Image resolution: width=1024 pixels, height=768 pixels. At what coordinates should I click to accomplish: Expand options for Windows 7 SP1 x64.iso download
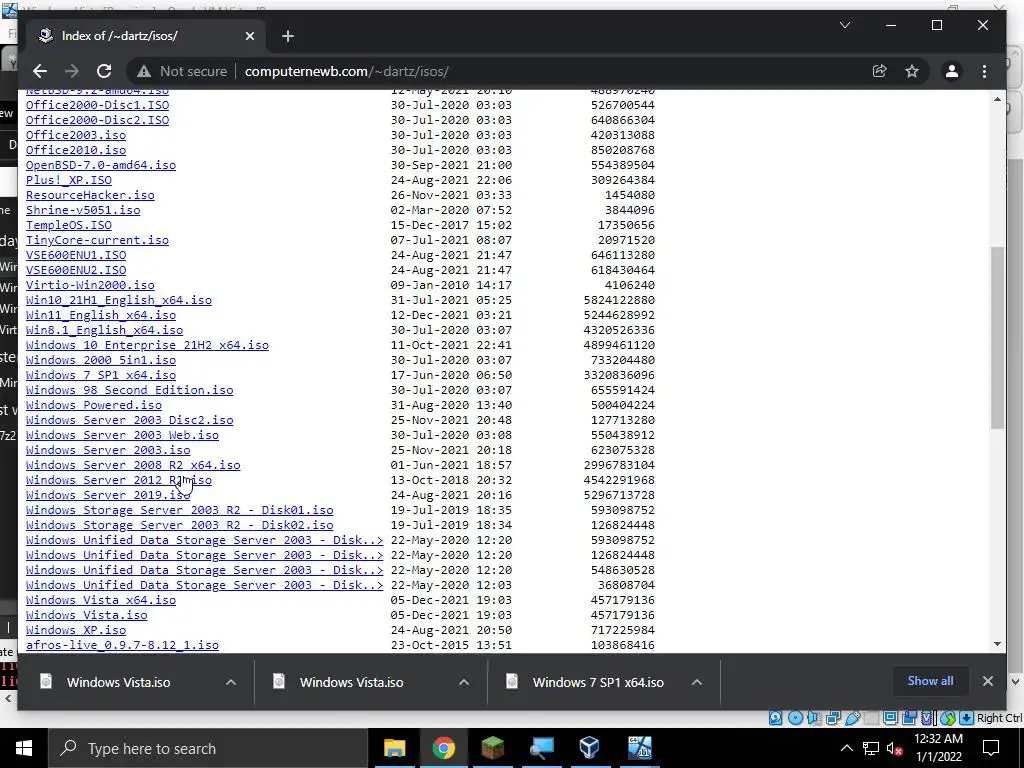tap(697, 682)
